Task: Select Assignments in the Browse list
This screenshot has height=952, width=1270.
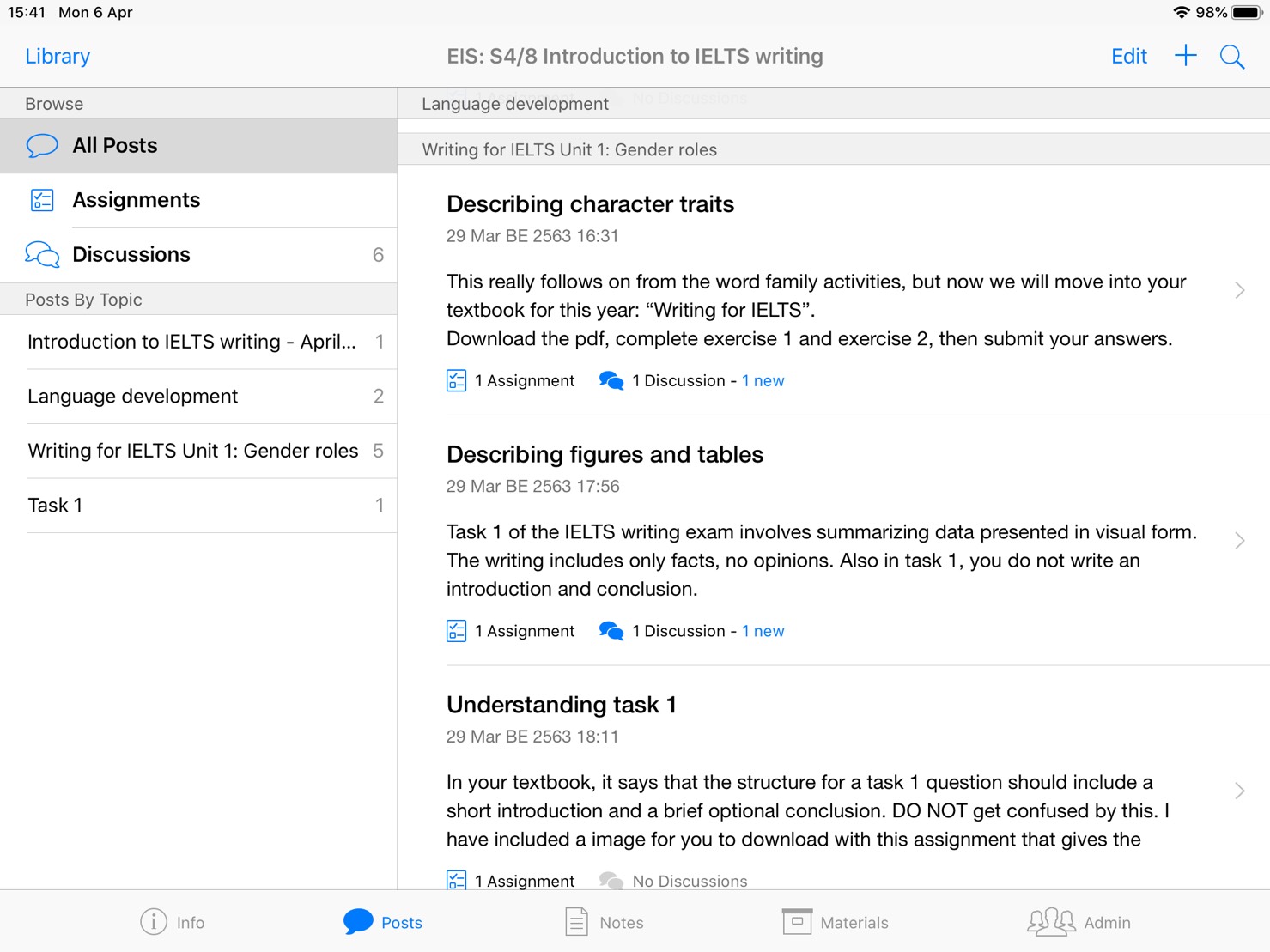Action: tap(198, 200)
